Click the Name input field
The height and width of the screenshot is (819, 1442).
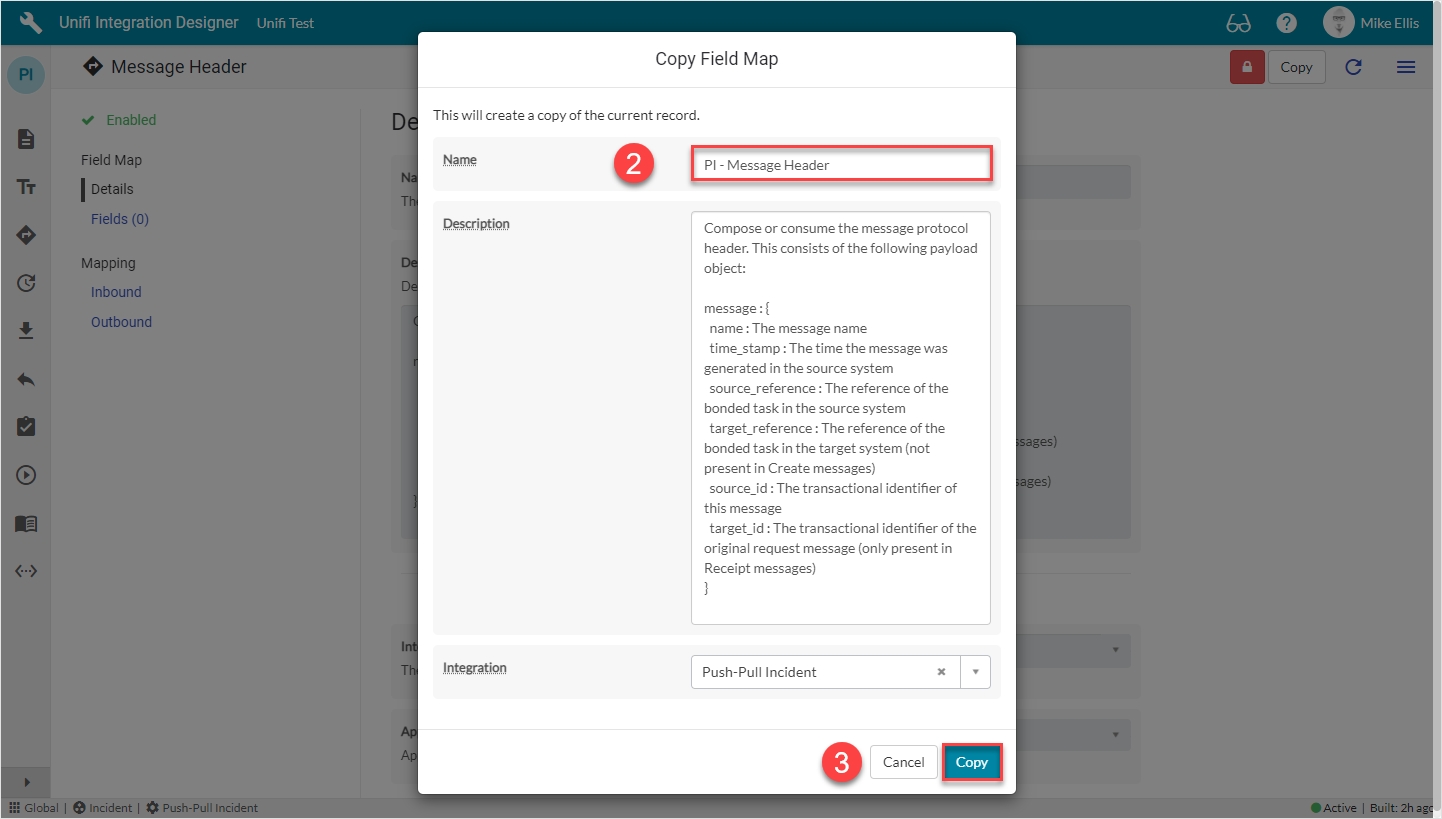pos(841,165)
